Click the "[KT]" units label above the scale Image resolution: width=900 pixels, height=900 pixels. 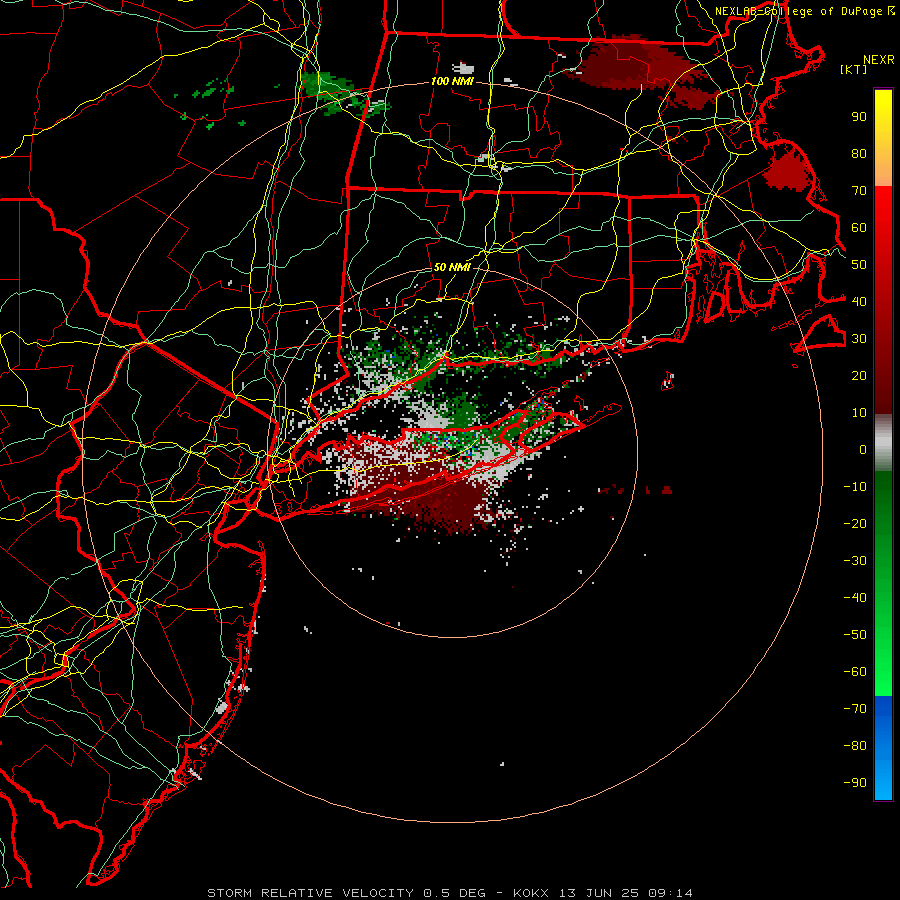(853, 69)
